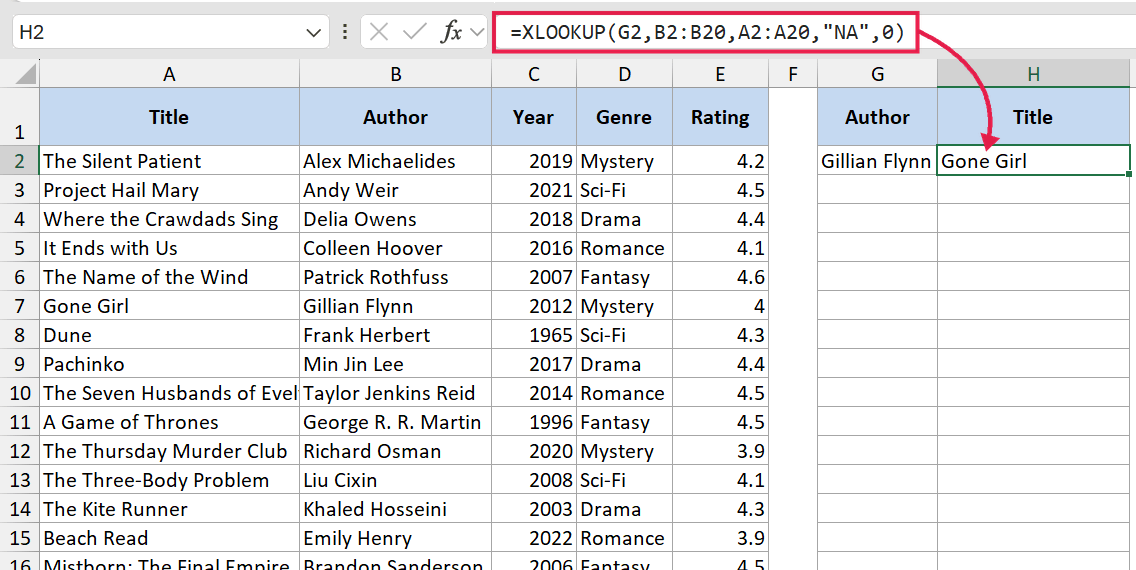Select the cell 'Taylor Jenkins Reid'

(396, 393)
